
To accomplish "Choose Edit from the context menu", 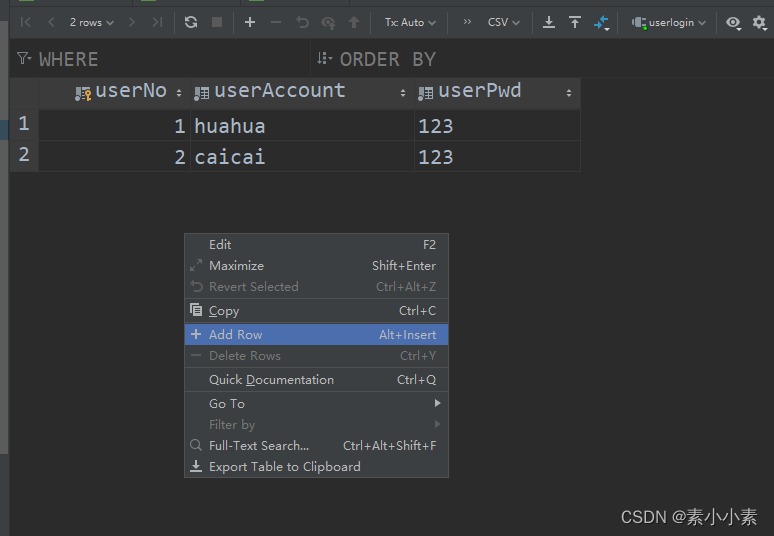I will (316, 245).
